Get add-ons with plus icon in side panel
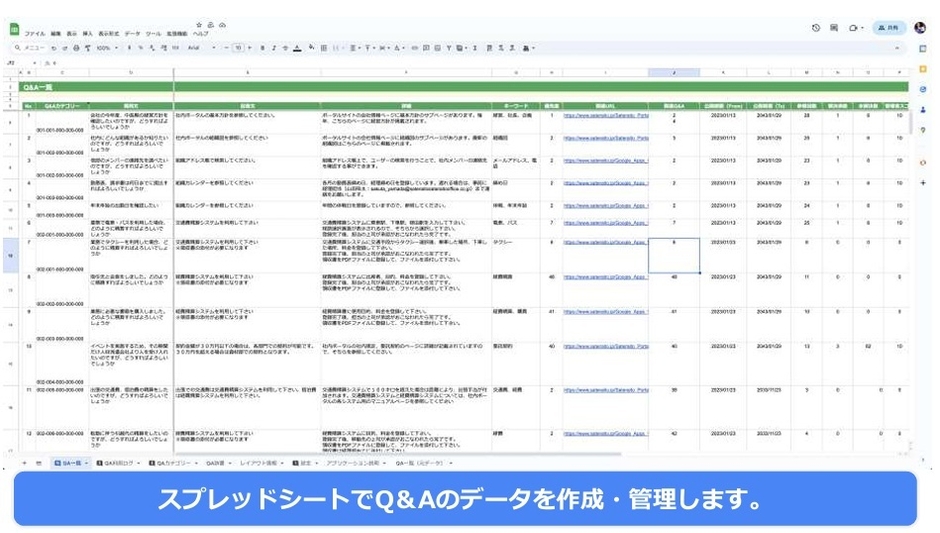The width and height of the screenshot is (940, 533). pos(923,182)
